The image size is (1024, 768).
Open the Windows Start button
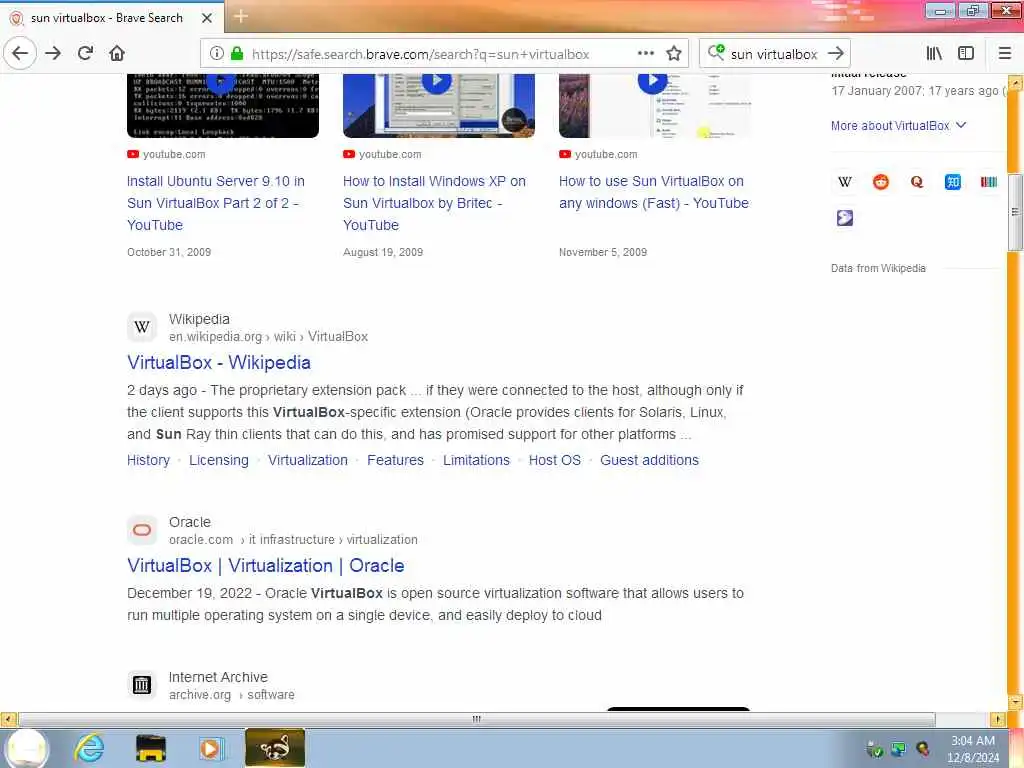click(26, 748)
